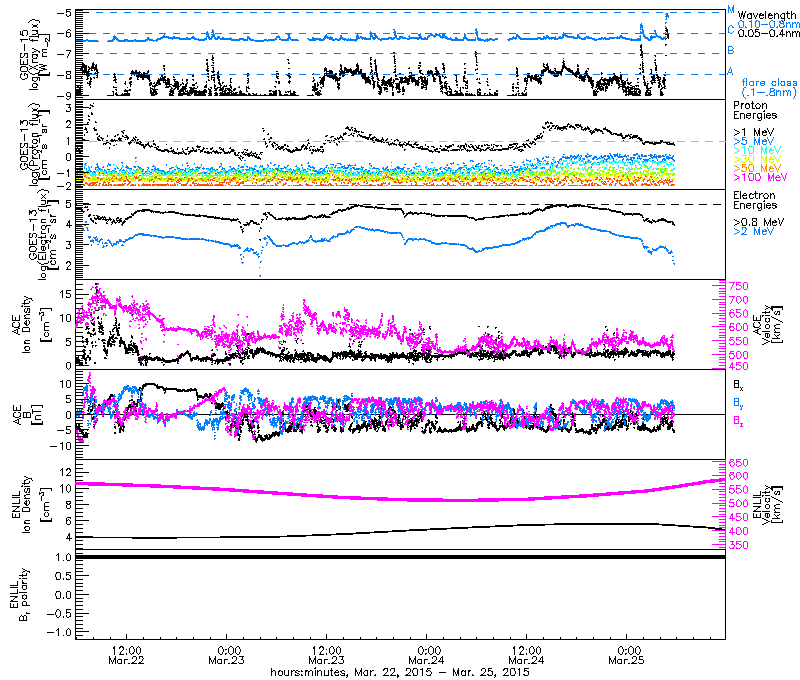Click the '>50 MeV' proton legend label
Viewport: 800px width, 680px height.
(757, 168)
